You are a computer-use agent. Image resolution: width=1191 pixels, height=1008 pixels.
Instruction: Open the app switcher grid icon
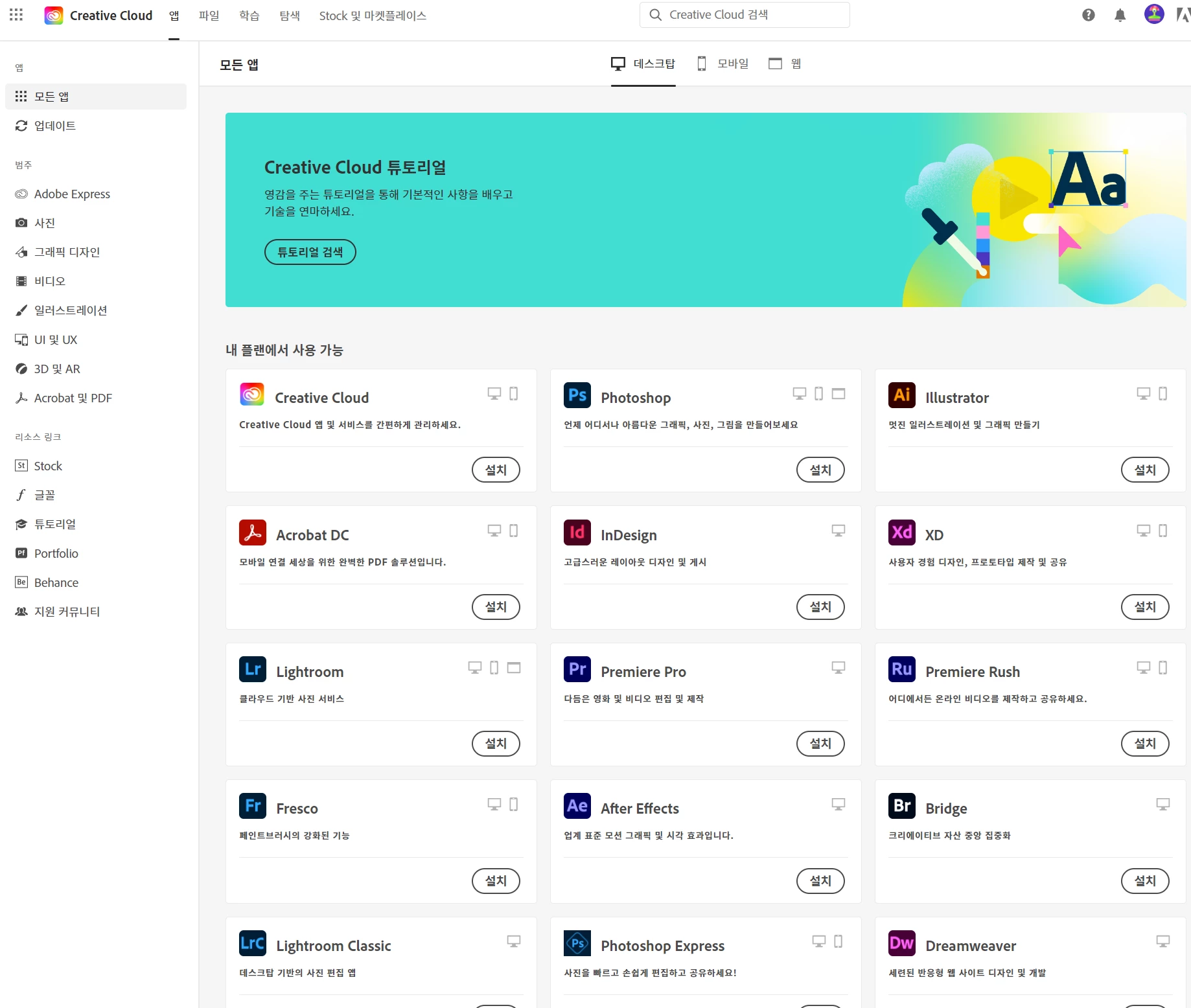point(16,15)
